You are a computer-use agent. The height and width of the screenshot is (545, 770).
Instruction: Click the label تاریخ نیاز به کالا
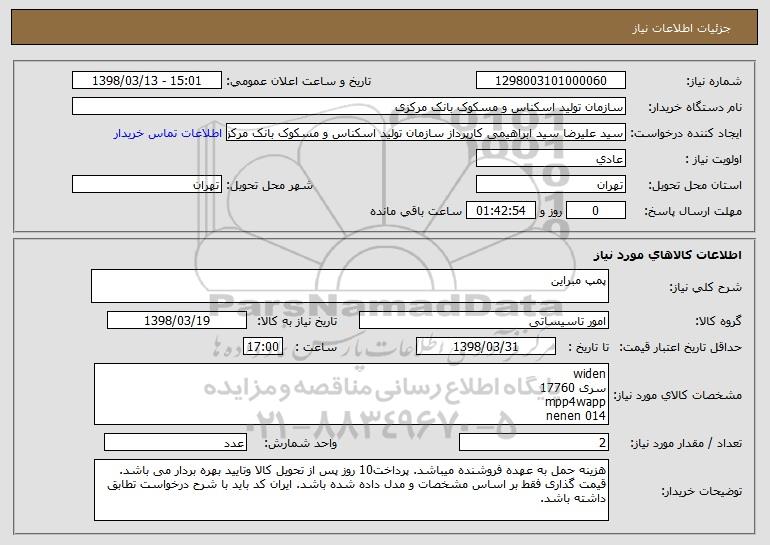tap(297, 321)
